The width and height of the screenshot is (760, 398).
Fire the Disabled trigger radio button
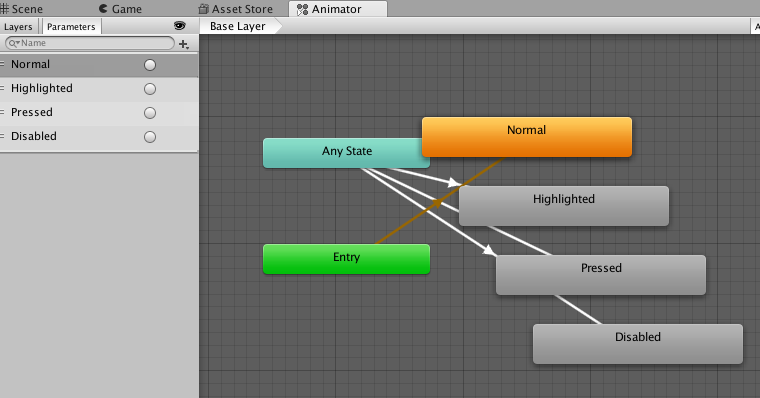150,137
